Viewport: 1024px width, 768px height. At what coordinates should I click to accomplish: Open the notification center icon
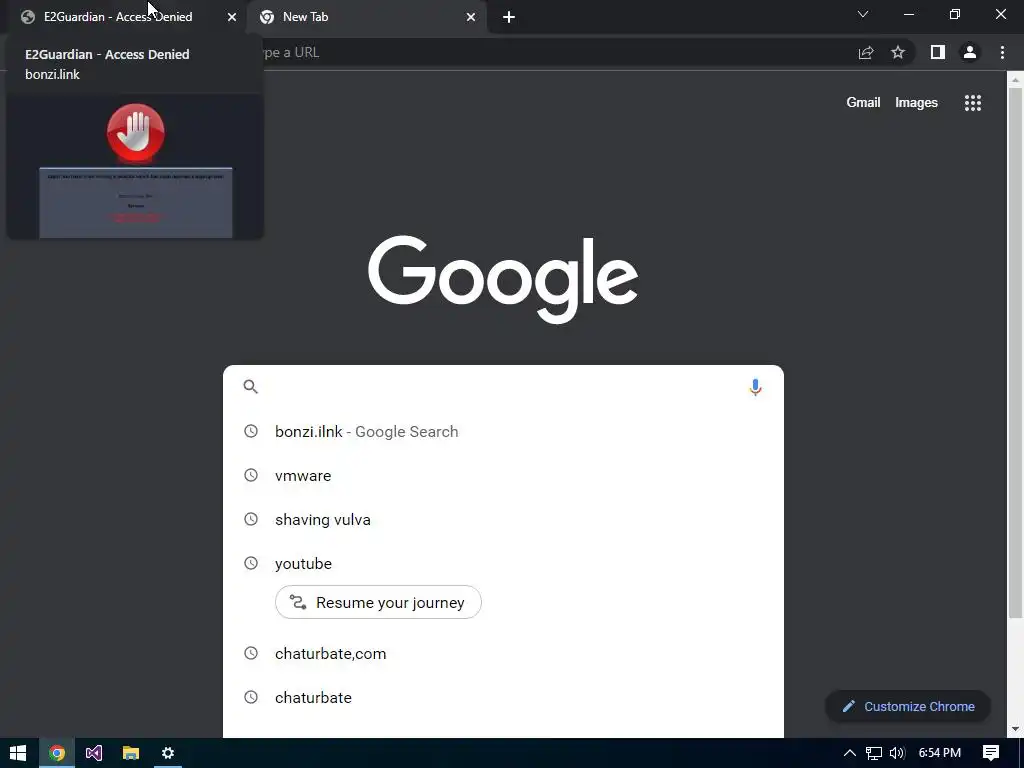pos(991,753)
